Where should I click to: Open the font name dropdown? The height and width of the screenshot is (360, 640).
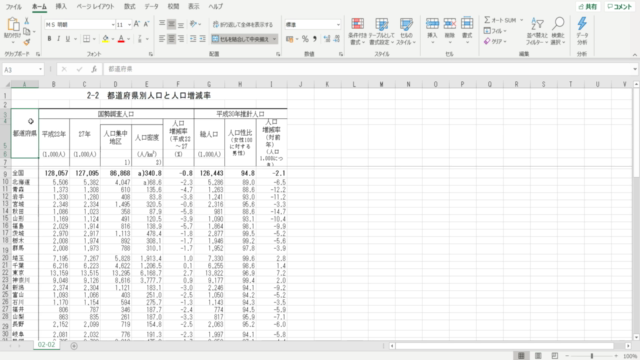(x=113, y=25)
